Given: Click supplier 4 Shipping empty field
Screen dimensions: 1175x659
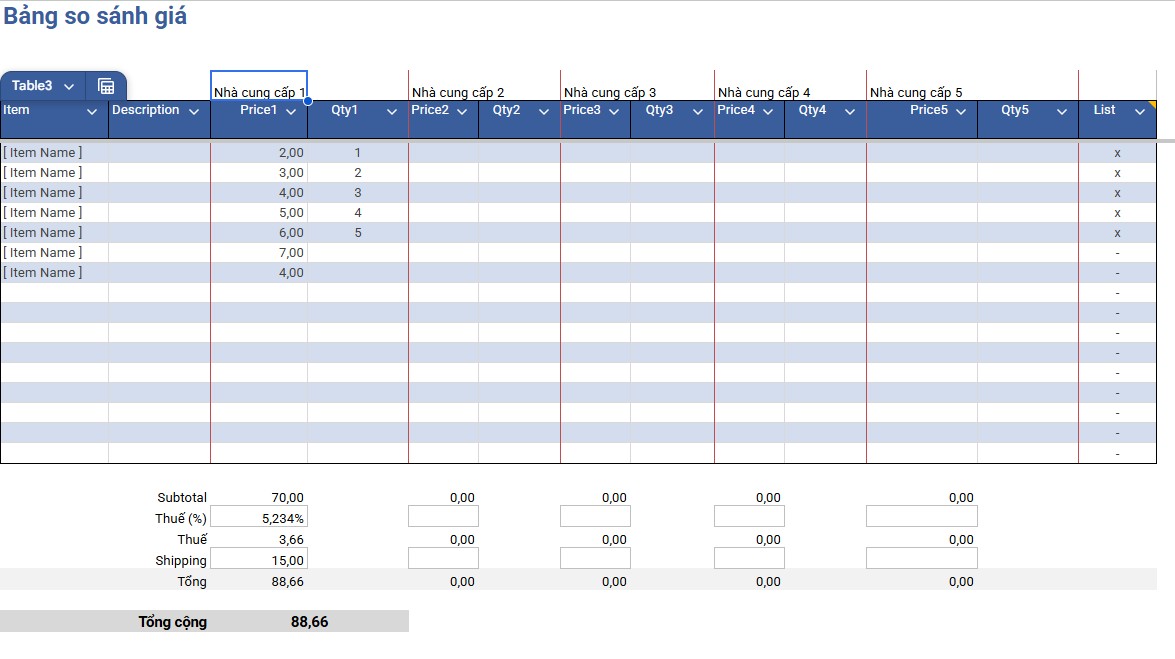Looking at the screenshot, I should point(749,559).
